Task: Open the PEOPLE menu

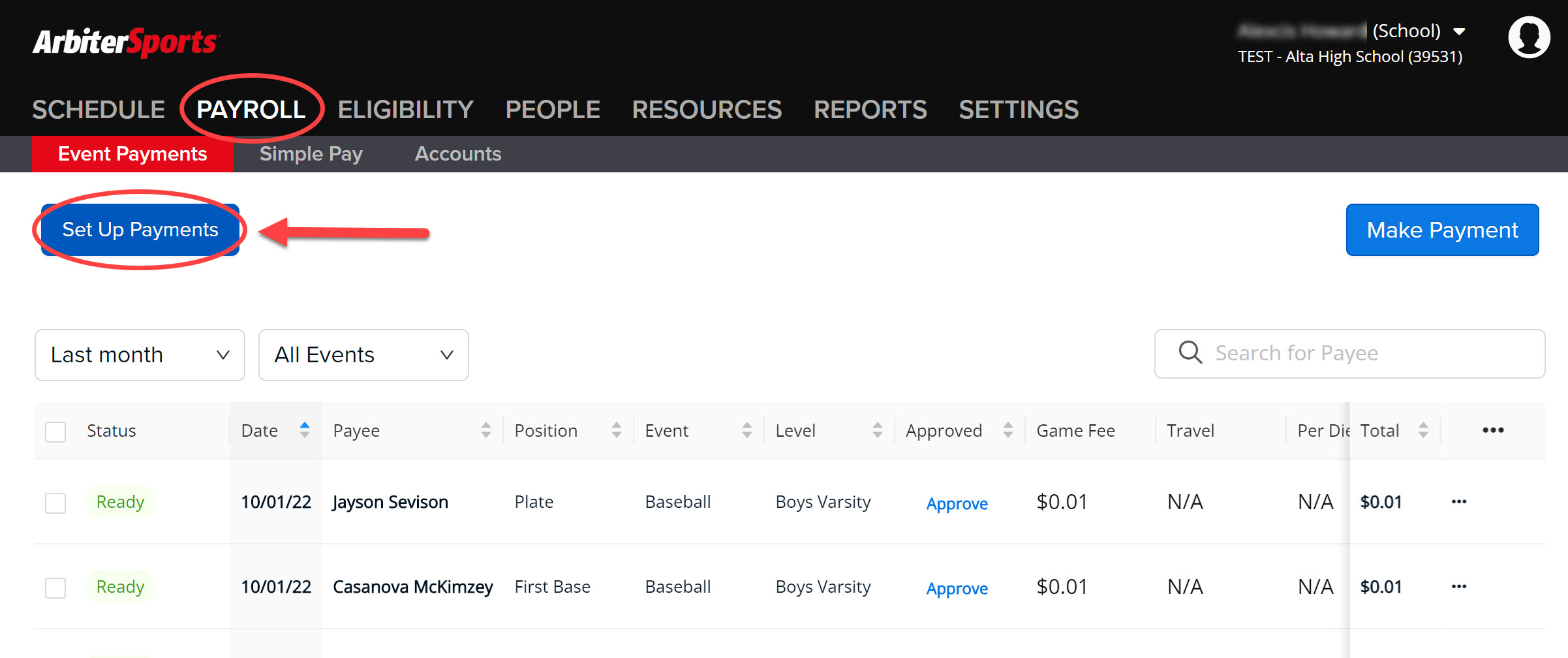Action: 553,110
